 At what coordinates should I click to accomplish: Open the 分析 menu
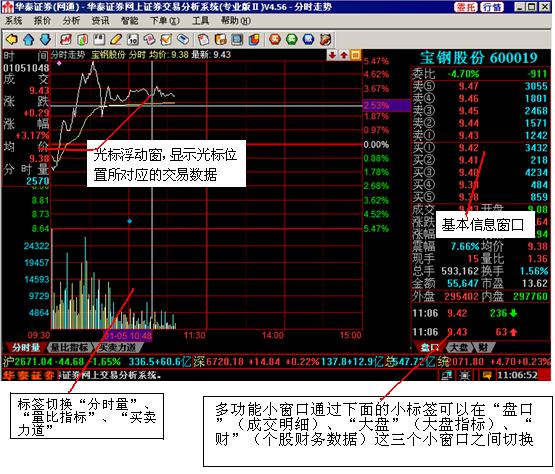71,21
